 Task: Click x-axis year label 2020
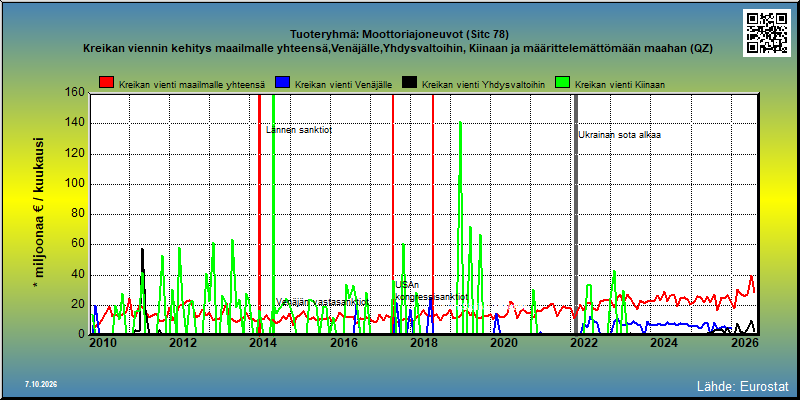pos(503,342)
